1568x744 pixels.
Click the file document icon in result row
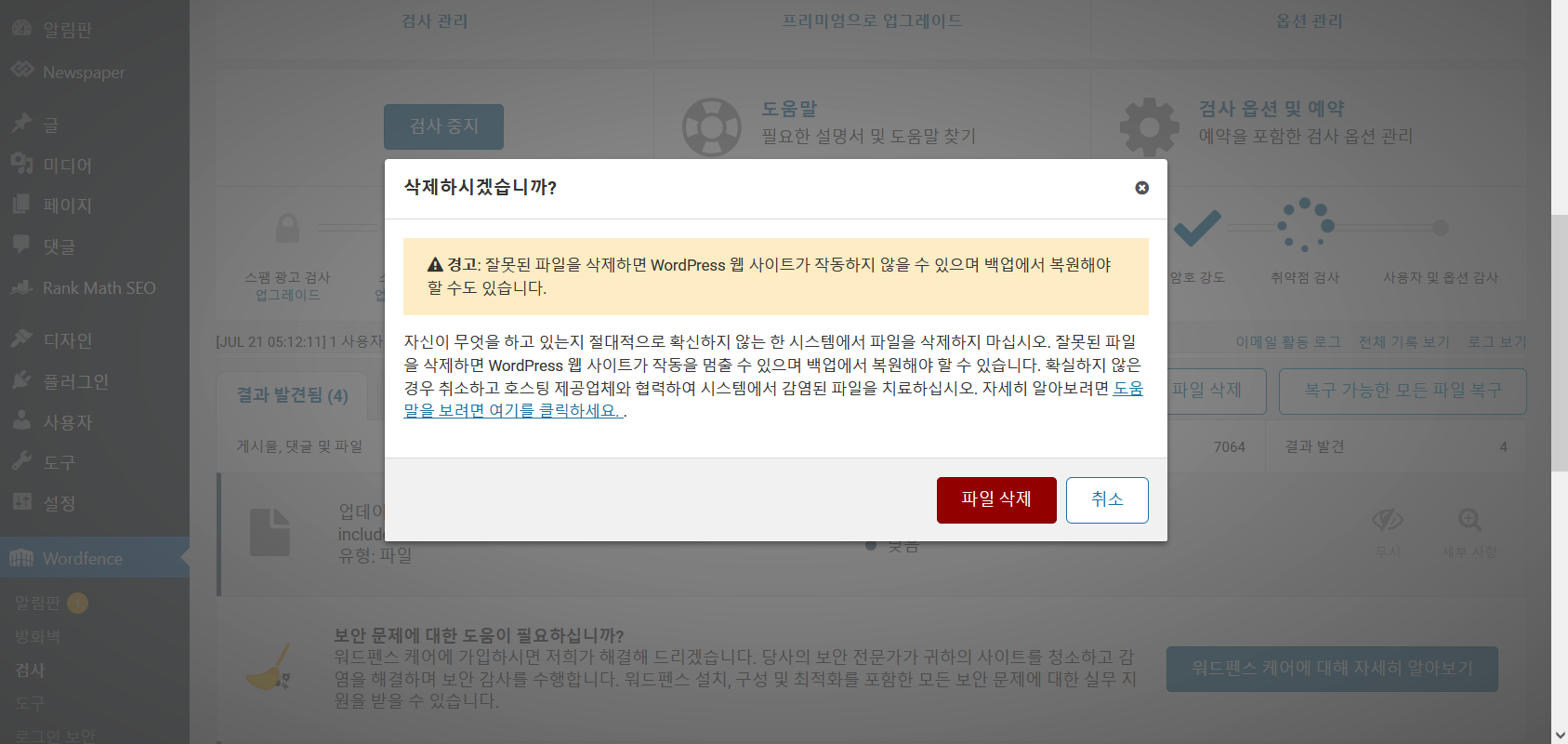[270, 532]
